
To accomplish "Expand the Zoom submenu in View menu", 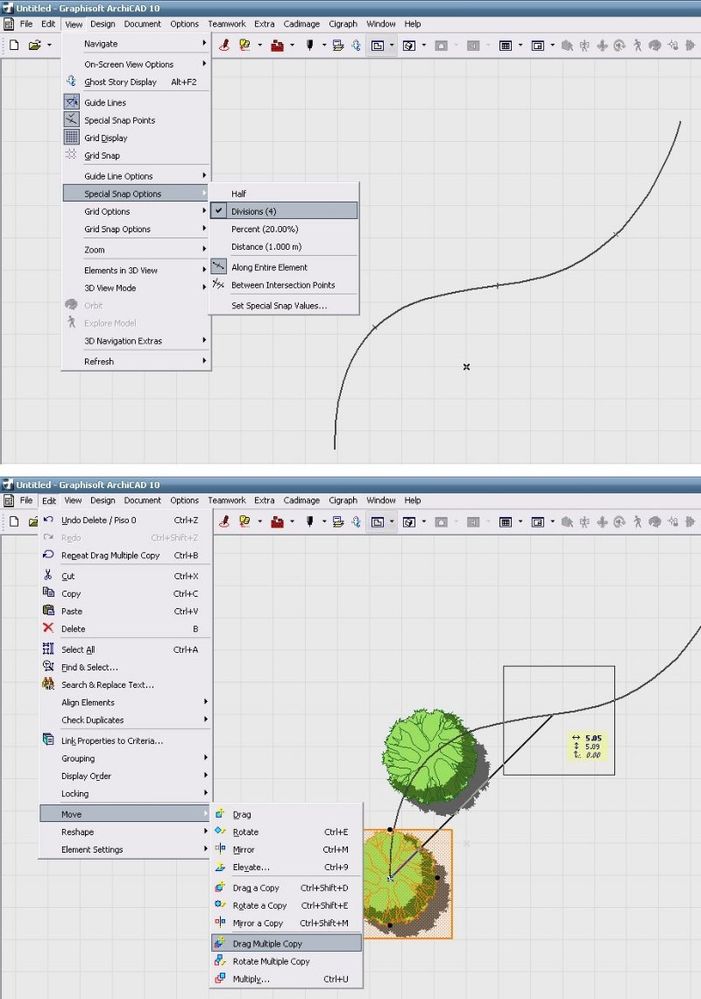I will pyautogui.click(x=136, y=250).
